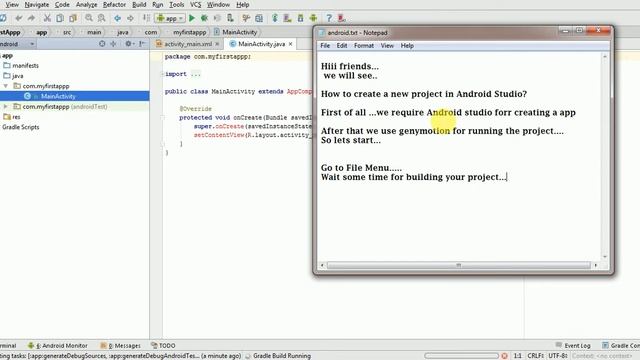Open the Messages tool window
The width and height of the screenshot is (640, 360).
(120, 345)
